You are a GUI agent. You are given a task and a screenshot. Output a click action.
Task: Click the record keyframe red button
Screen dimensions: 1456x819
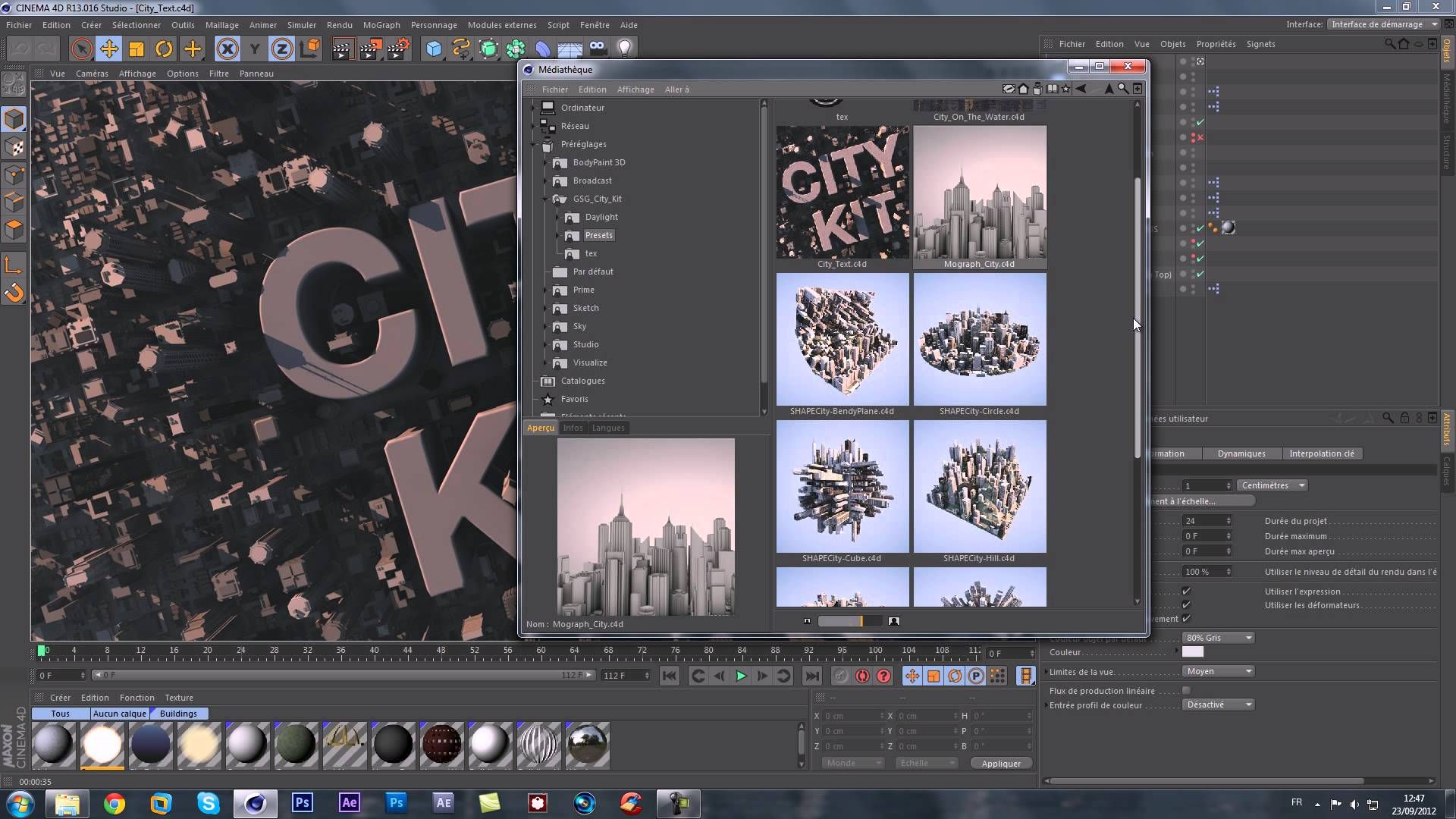point(862,676)
